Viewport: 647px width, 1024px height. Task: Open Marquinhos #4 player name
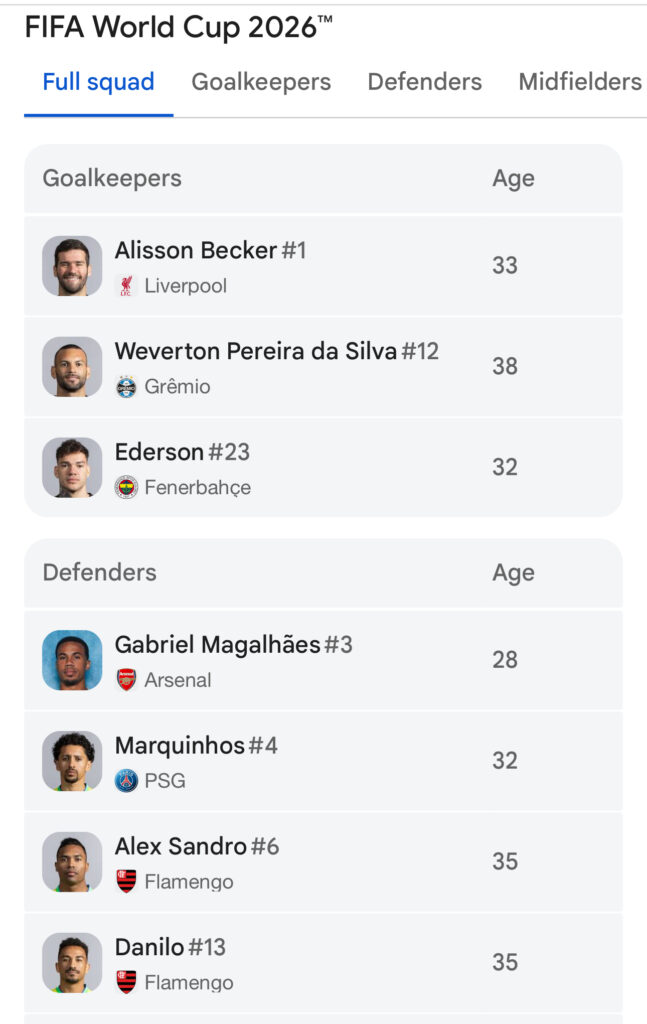196,745
